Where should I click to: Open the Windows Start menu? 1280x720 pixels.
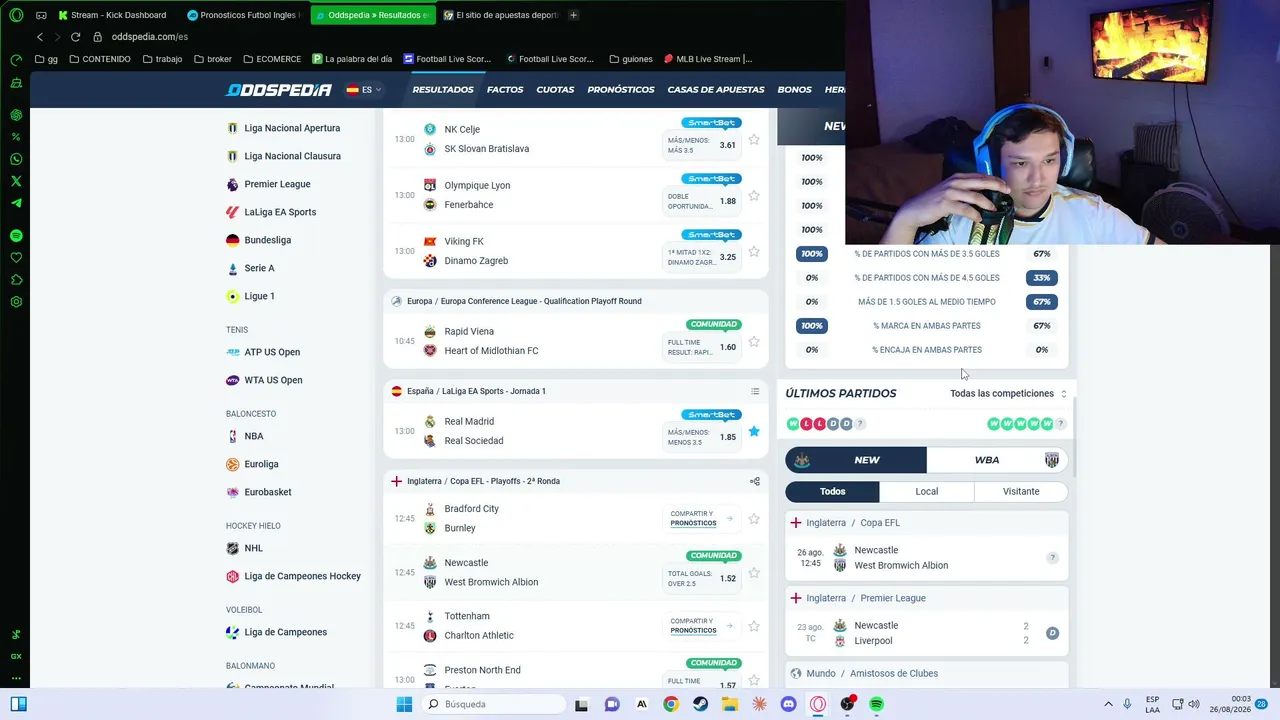tap(404, 704)
